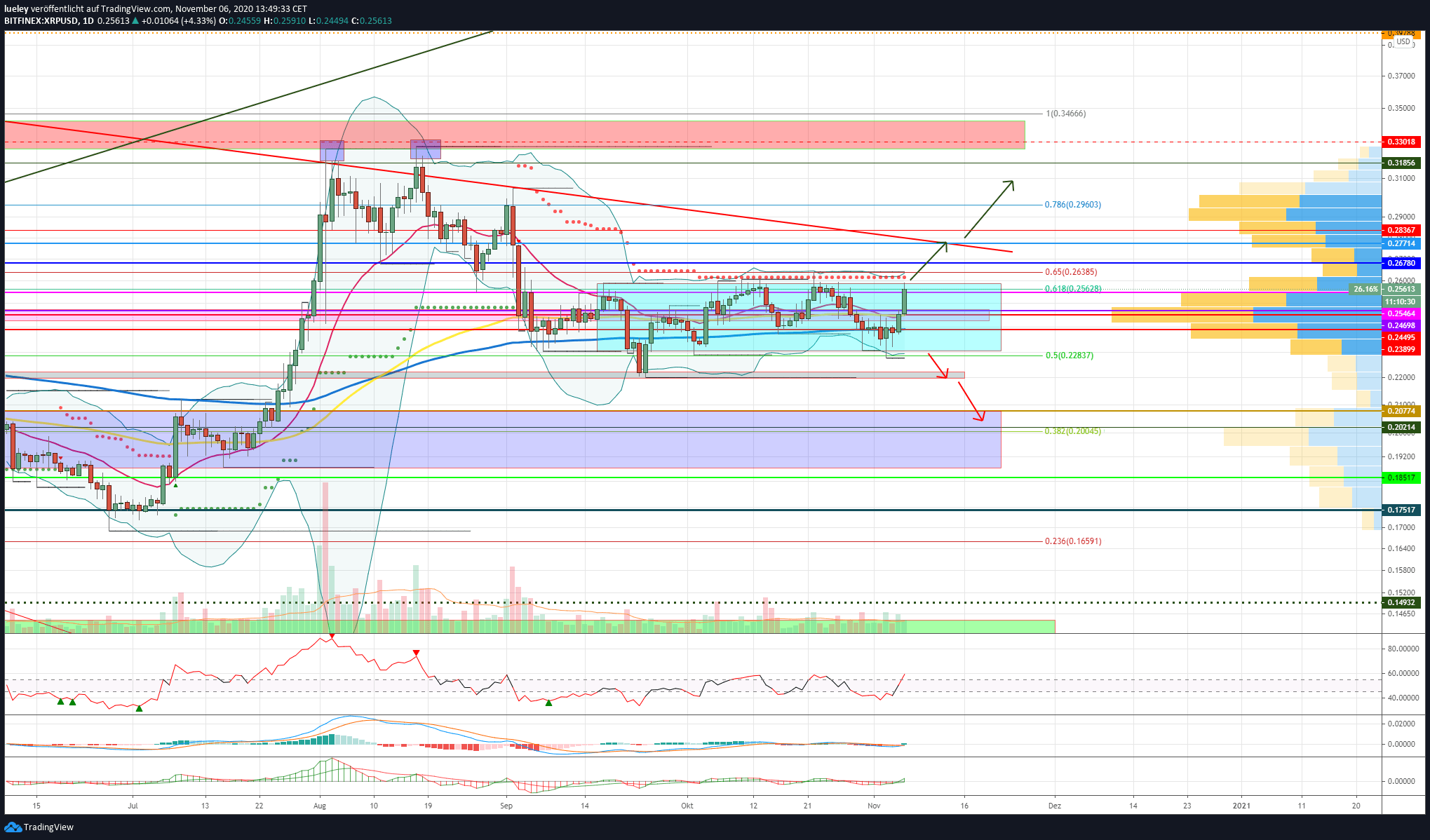1430x840 pixels.
Task: Click the 26.16% percentage tag
Action: click(1365, 289)
